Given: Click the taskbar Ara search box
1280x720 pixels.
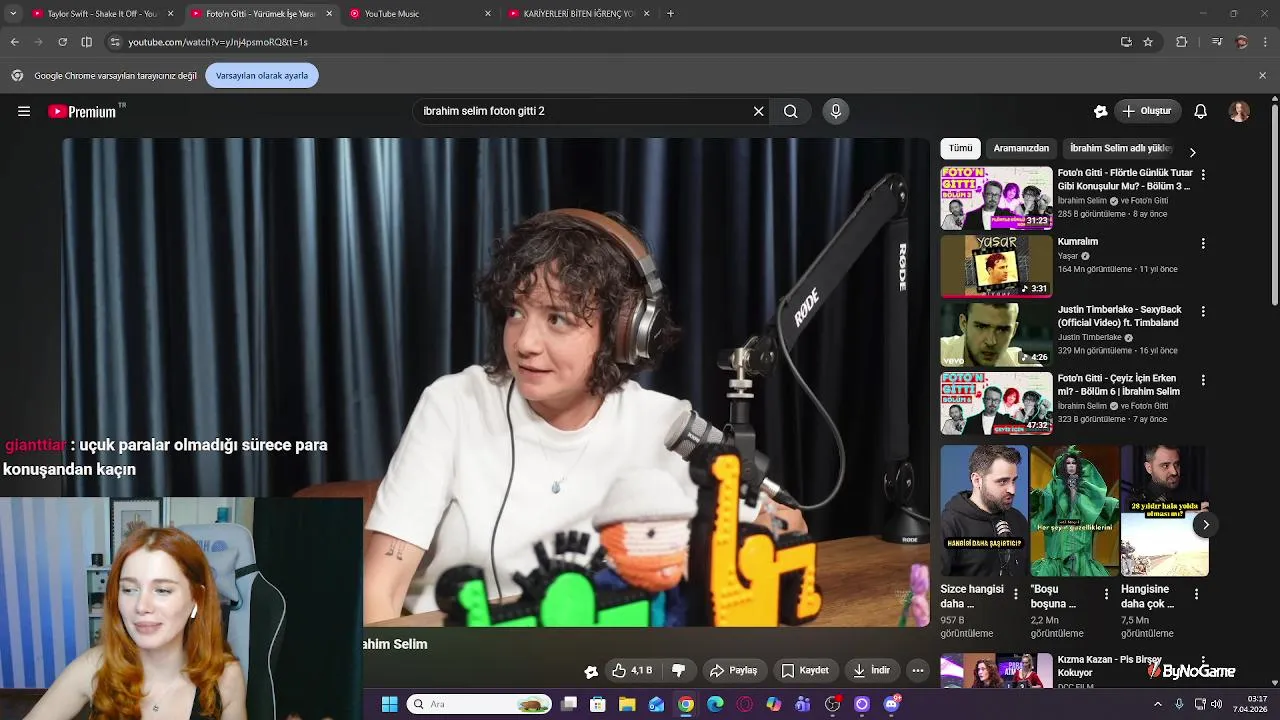Looking at the screenshot, I should point(480,704).
